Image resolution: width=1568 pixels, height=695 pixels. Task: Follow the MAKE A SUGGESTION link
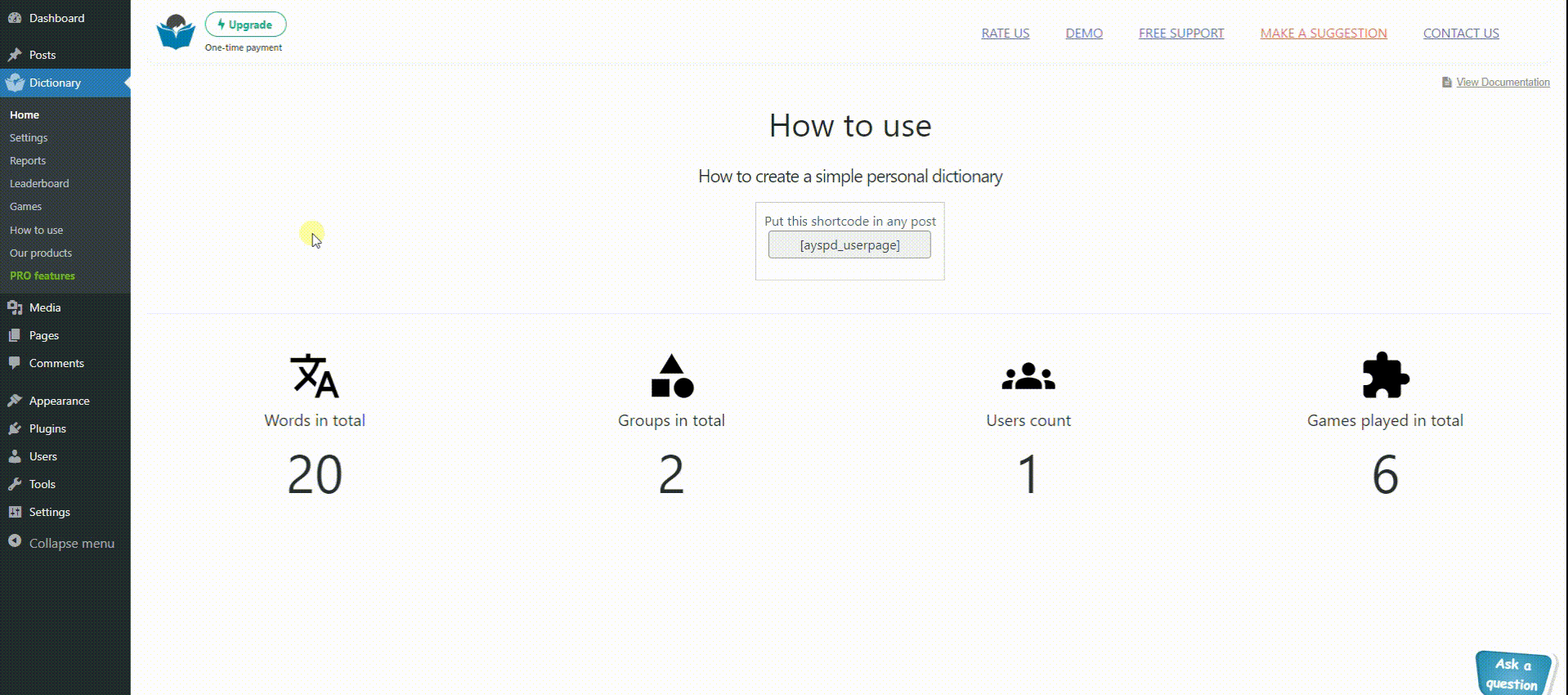[x=1324, y=34]
